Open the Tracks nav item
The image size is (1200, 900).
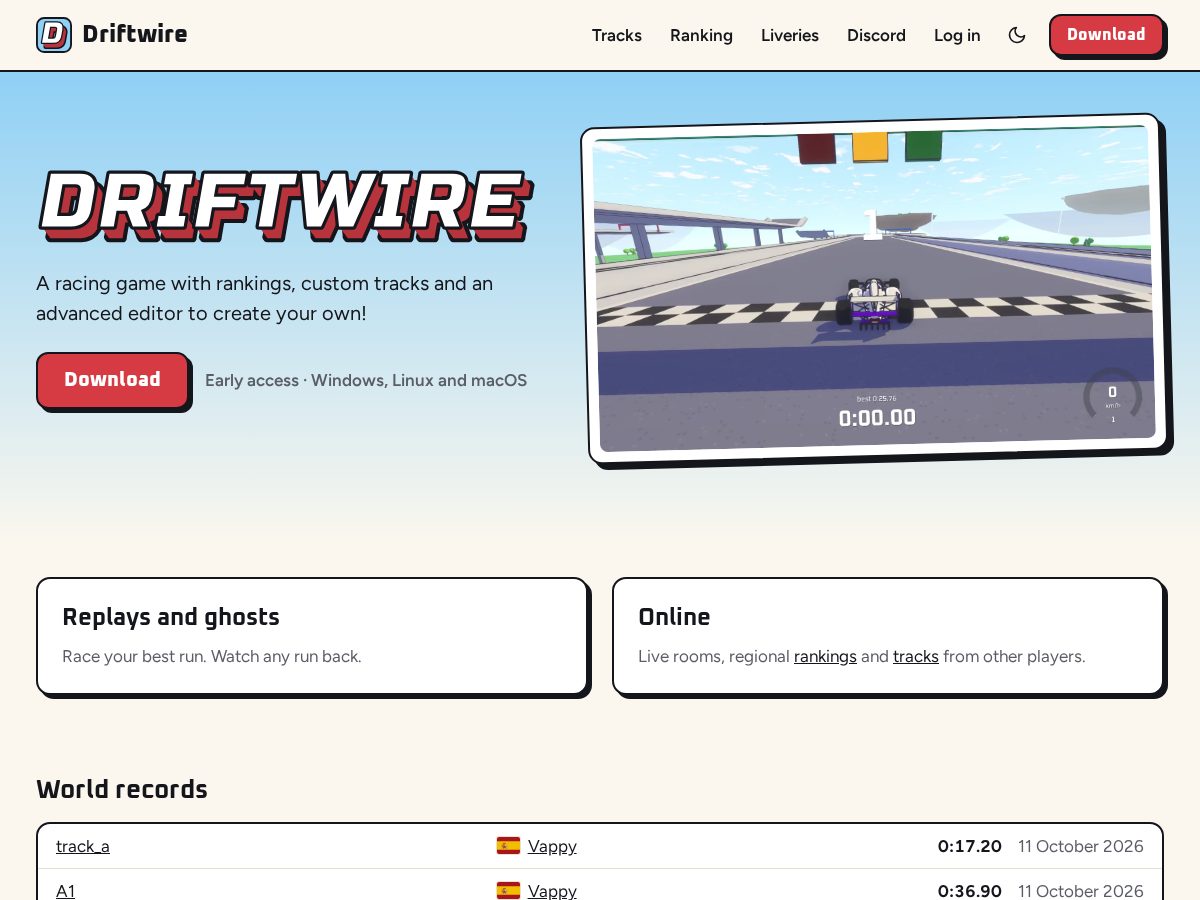click(x=617, y=35)
